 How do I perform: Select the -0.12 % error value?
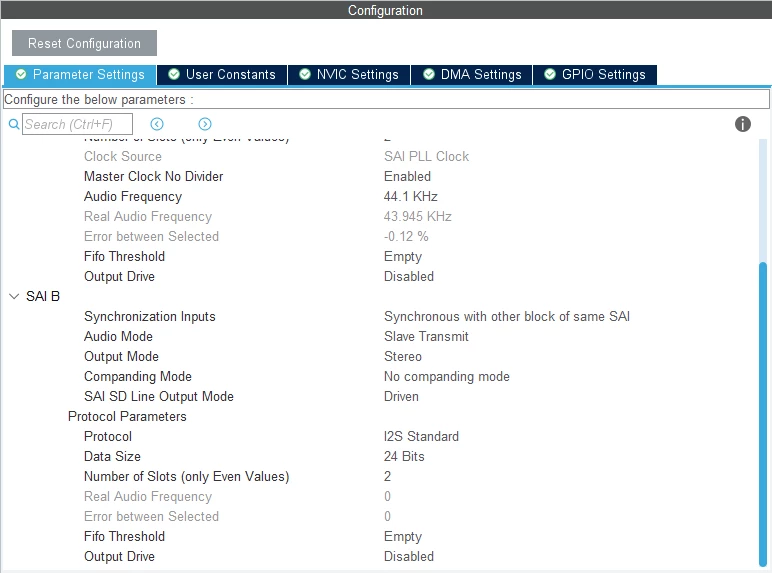(x=406, y=236)
